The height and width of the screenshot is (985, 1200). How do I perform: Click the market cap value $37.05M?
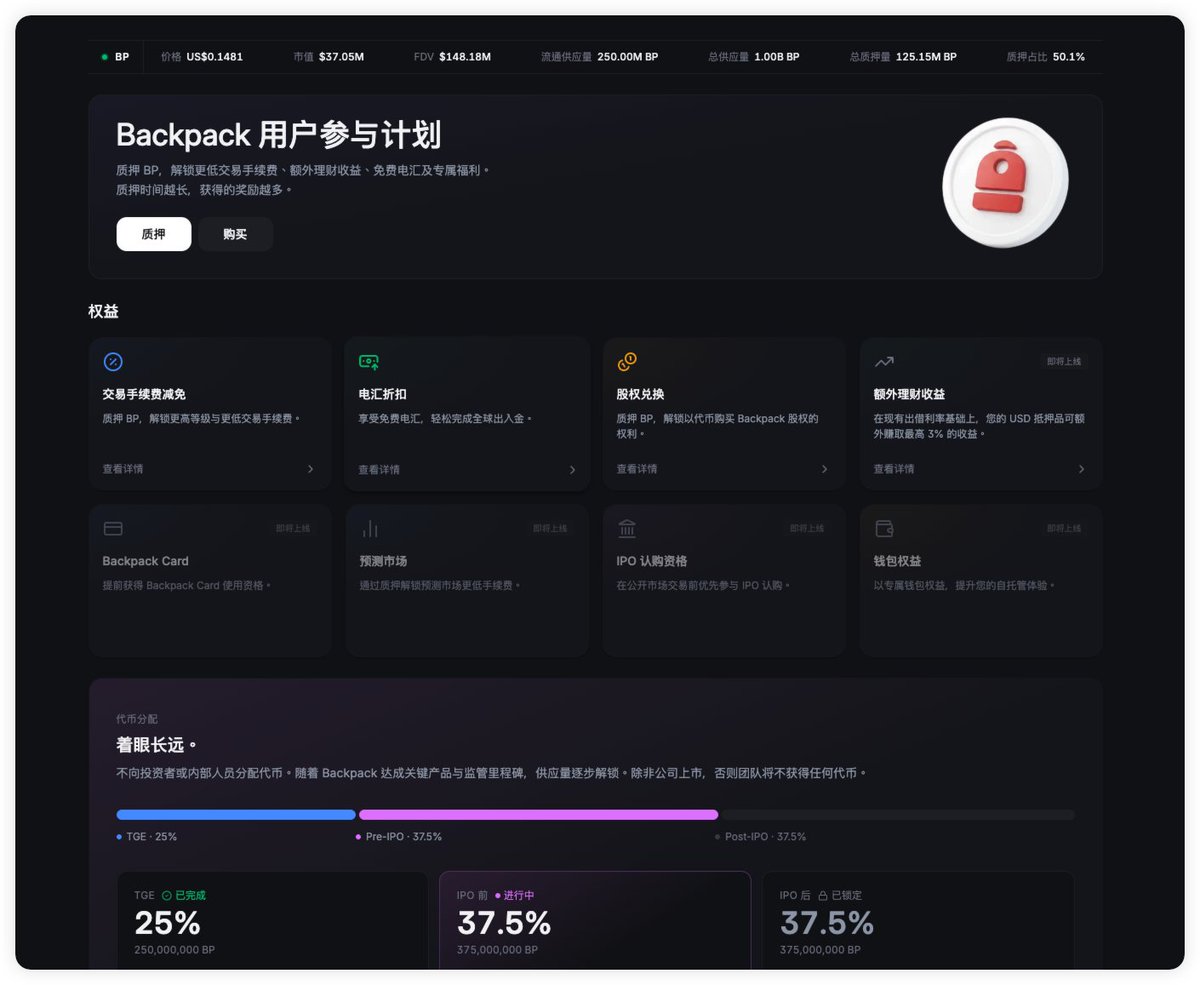click(342, 57)
